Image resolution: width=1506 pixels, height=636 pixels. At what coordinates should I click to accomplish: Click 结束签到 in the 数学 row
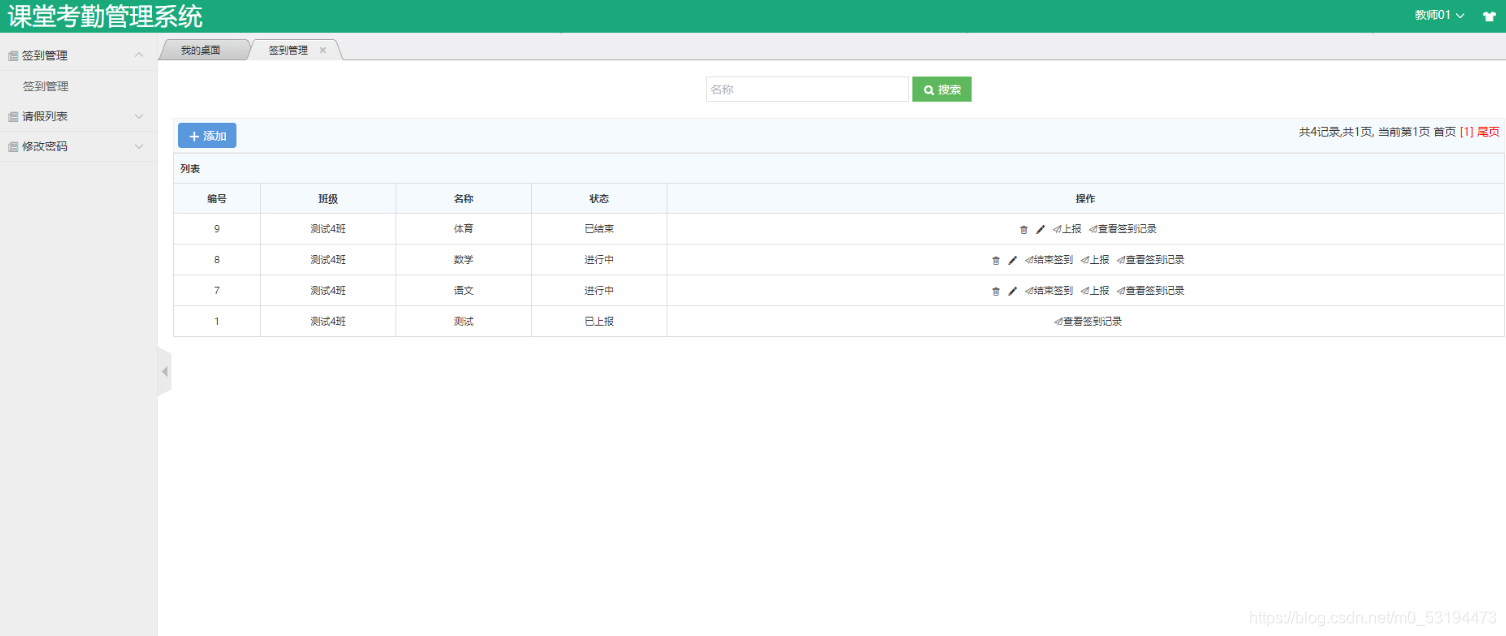coord(1048,260)
